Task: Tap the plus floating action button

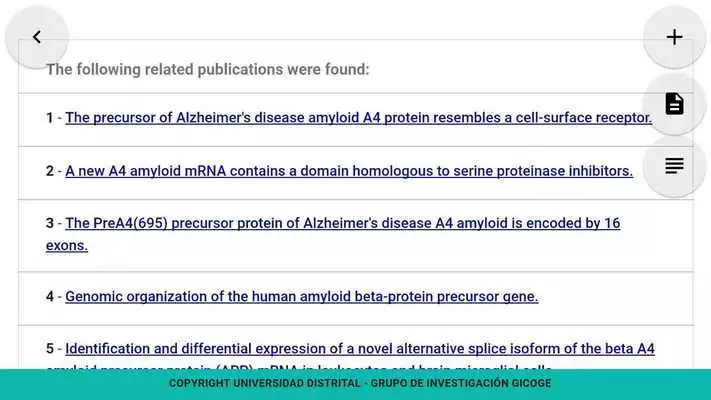Action: [674, 37]
